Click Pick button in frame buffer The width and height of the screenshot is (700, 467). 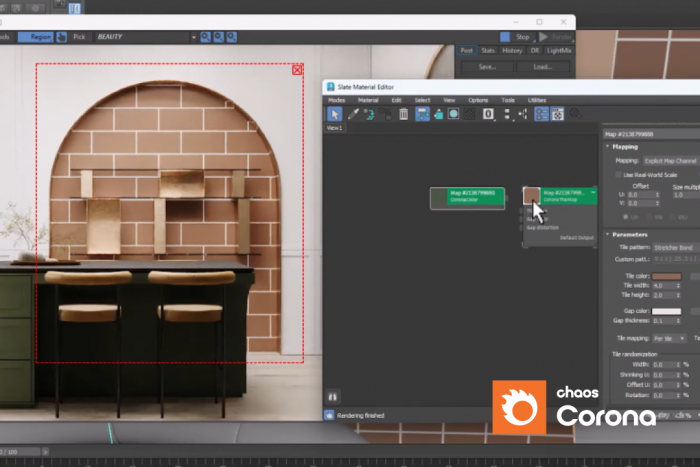click(x=79, y=37)
